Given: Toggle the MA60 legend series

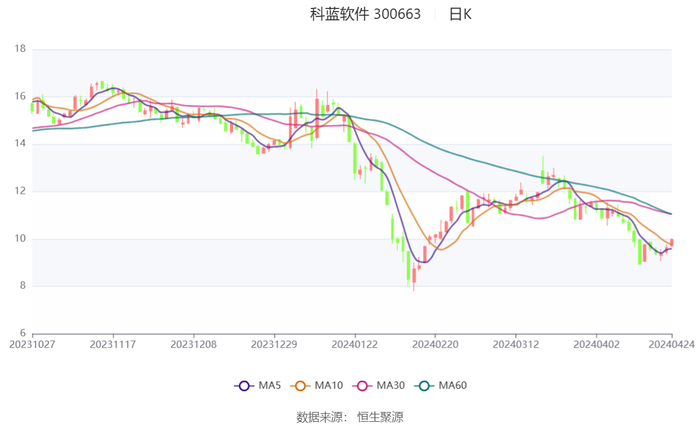Looking at the screenshot, I should [x=441, y=385].
